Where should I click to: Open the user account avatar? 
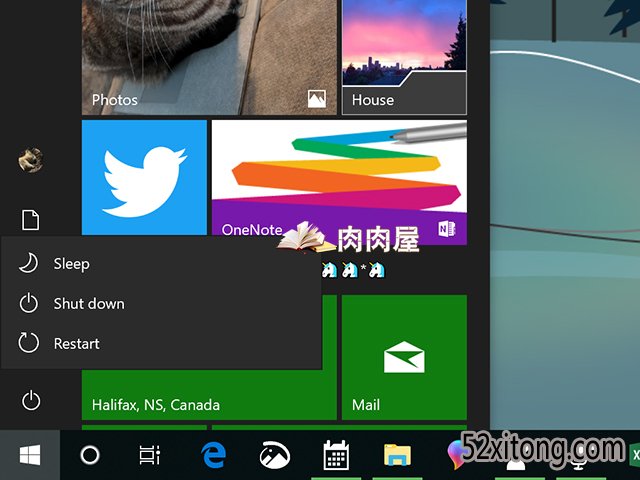[31, 160]
